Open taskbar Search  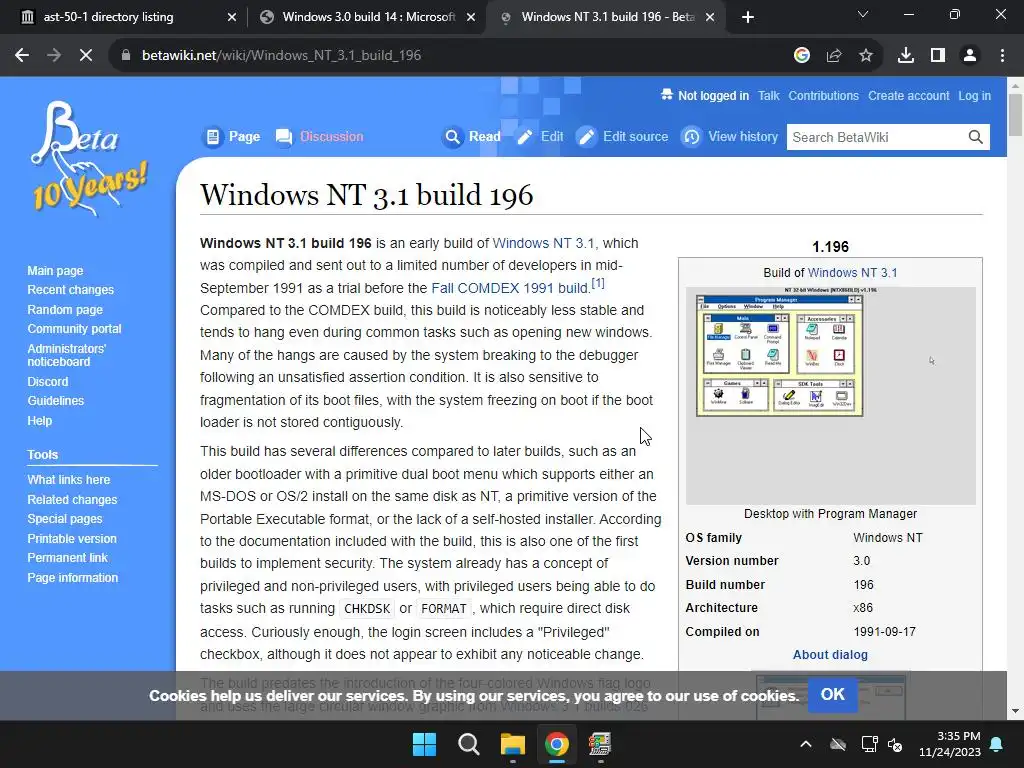468,744
